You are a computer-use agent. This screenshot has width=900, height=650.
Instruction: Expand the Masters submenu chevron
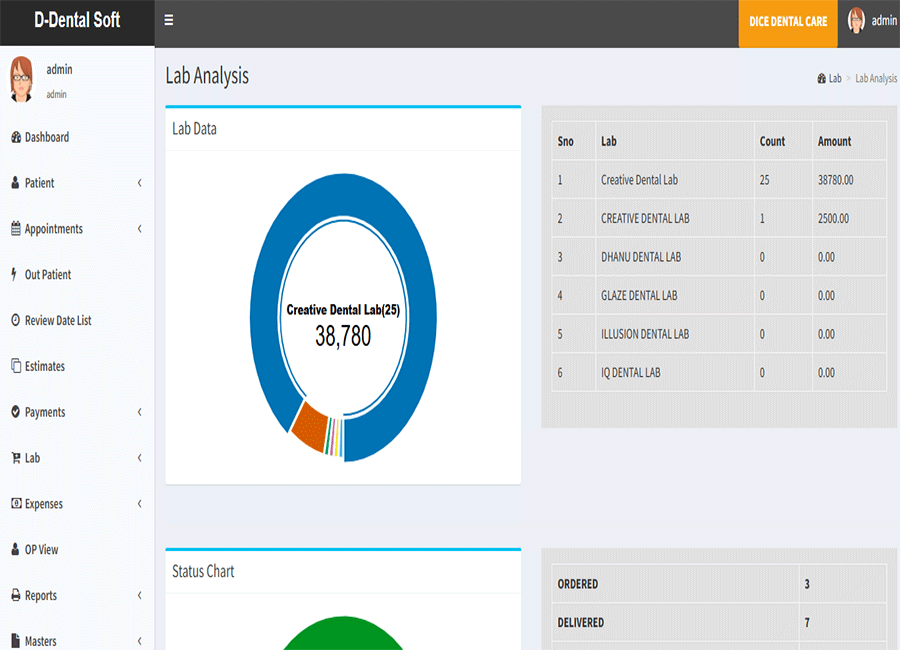[x=139, y=641]
